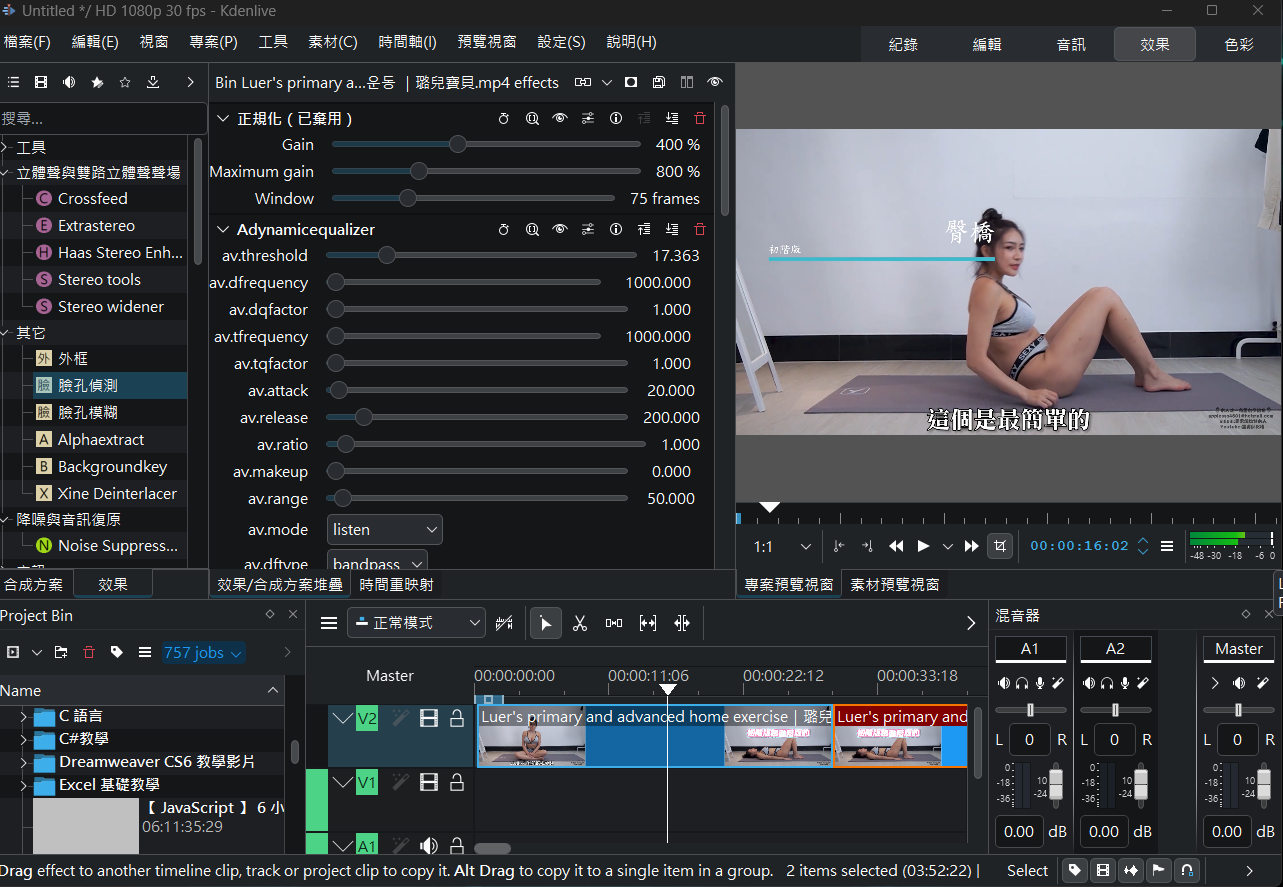The height and width of the screenshot is (887, 1283).
Task: Show favorite effects star icon
Action: 125,82
